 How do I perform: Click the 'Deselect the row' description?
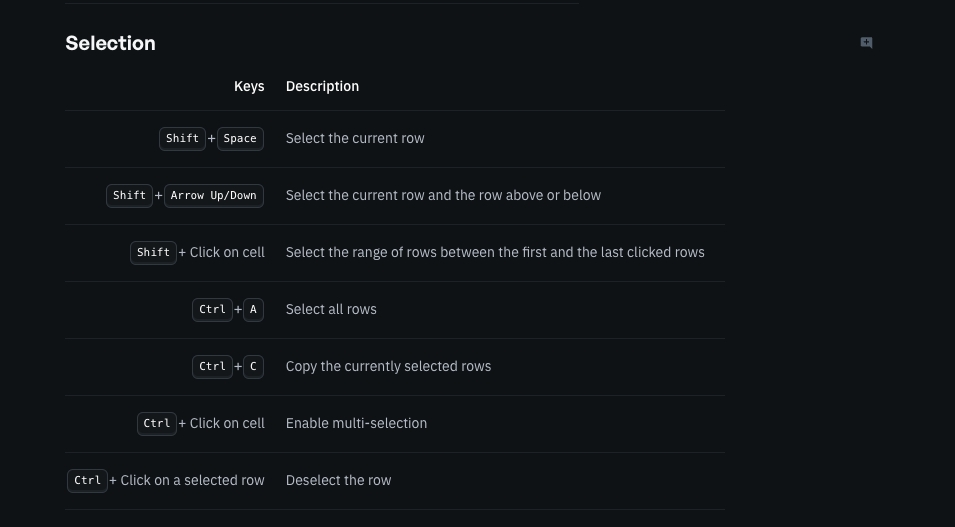click(x=338, y=481)
